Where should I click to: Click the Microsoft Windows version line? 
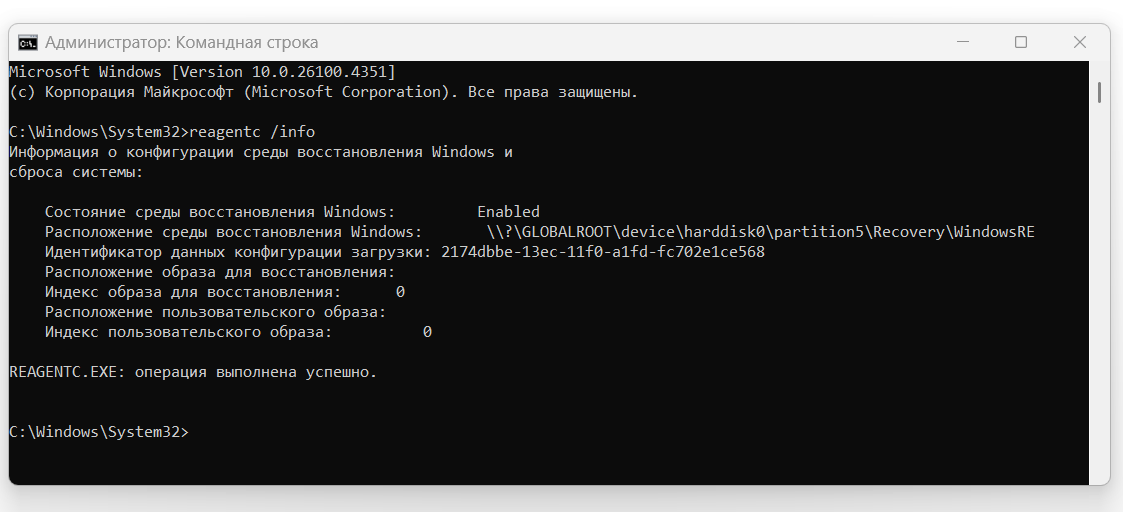203,72
